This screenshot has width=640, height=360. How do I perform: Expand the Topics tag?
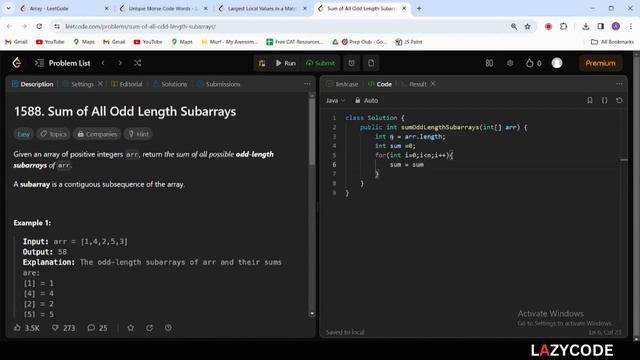tap(53, 134)
